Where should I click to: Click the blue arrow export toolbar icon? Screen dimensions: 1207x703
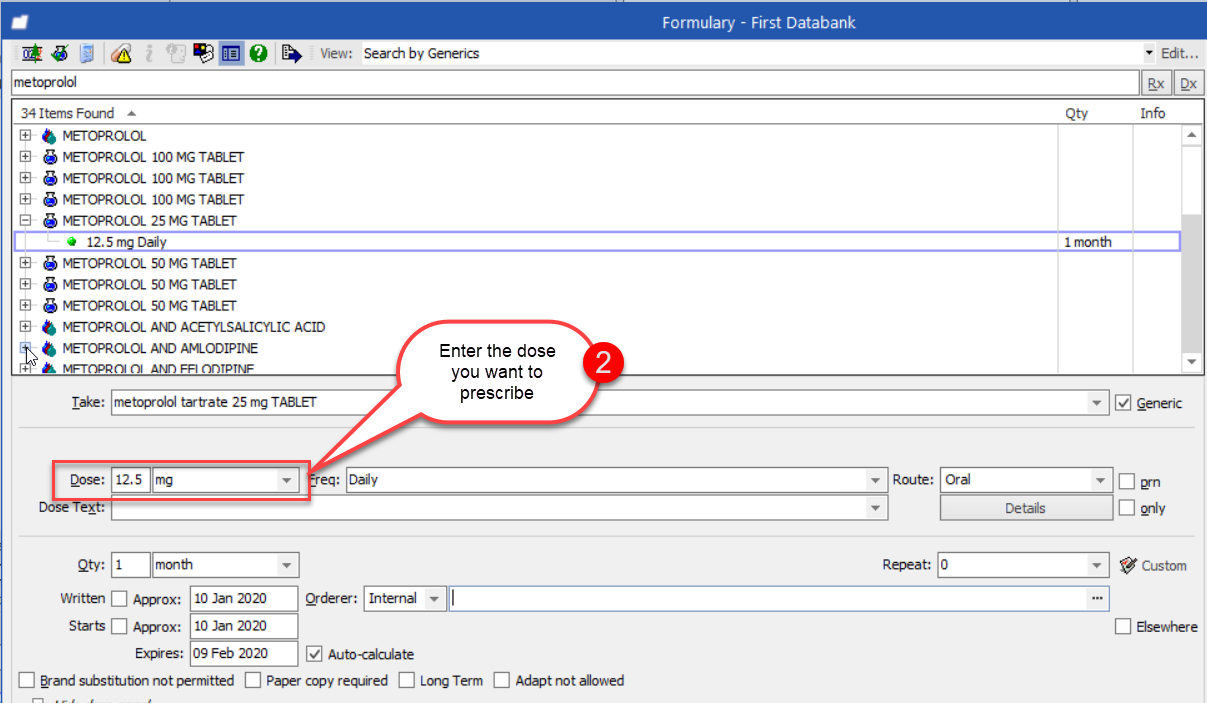point(291,54)
